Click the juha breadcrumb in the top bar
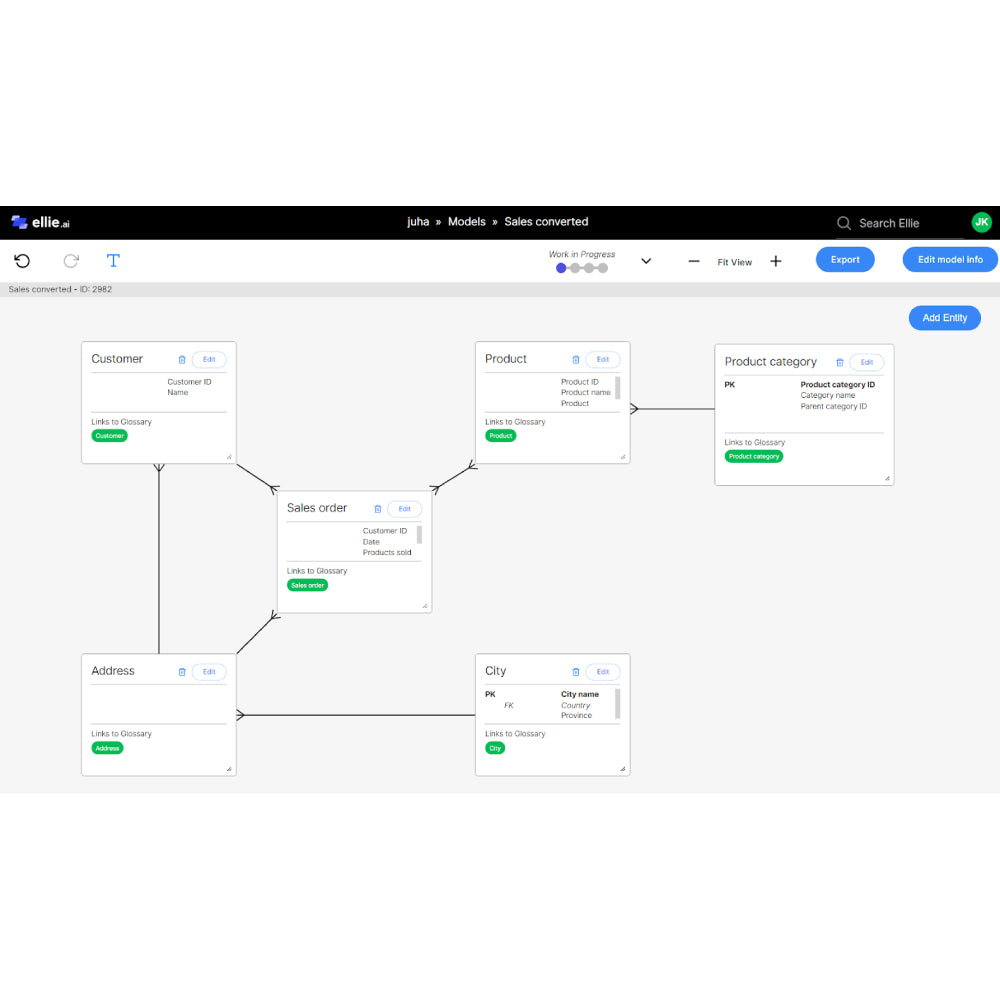This screenshot has height=1000, width=1000. [x=418, y=222]
